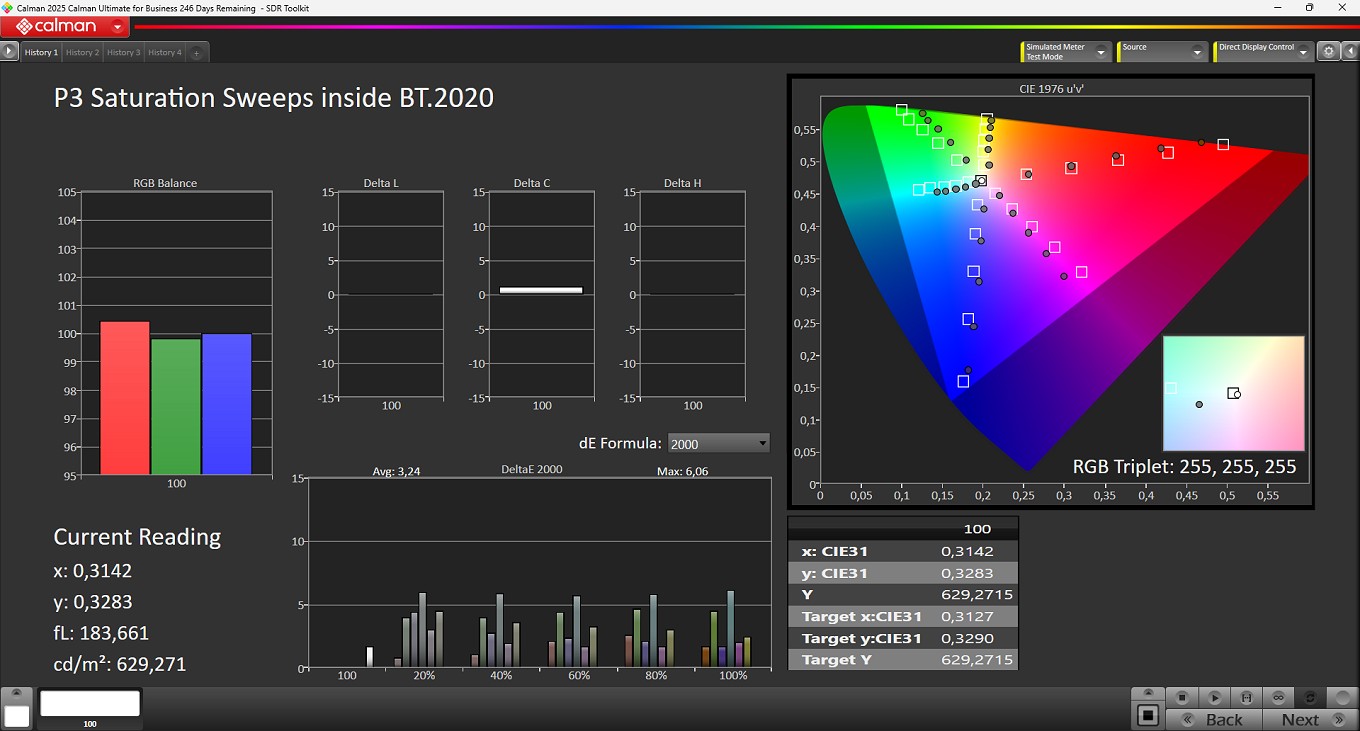Switch to the History 1 tab
1360x731 pixels.
[41, 52]
